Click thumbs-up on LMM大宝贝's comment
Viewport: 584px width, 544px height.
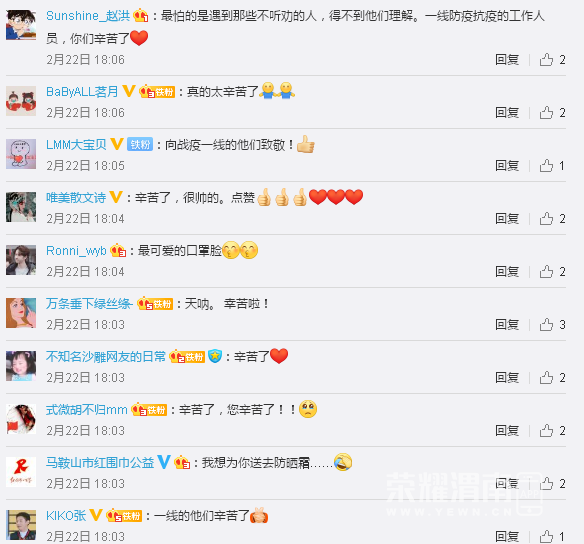[x=546, y=165]
